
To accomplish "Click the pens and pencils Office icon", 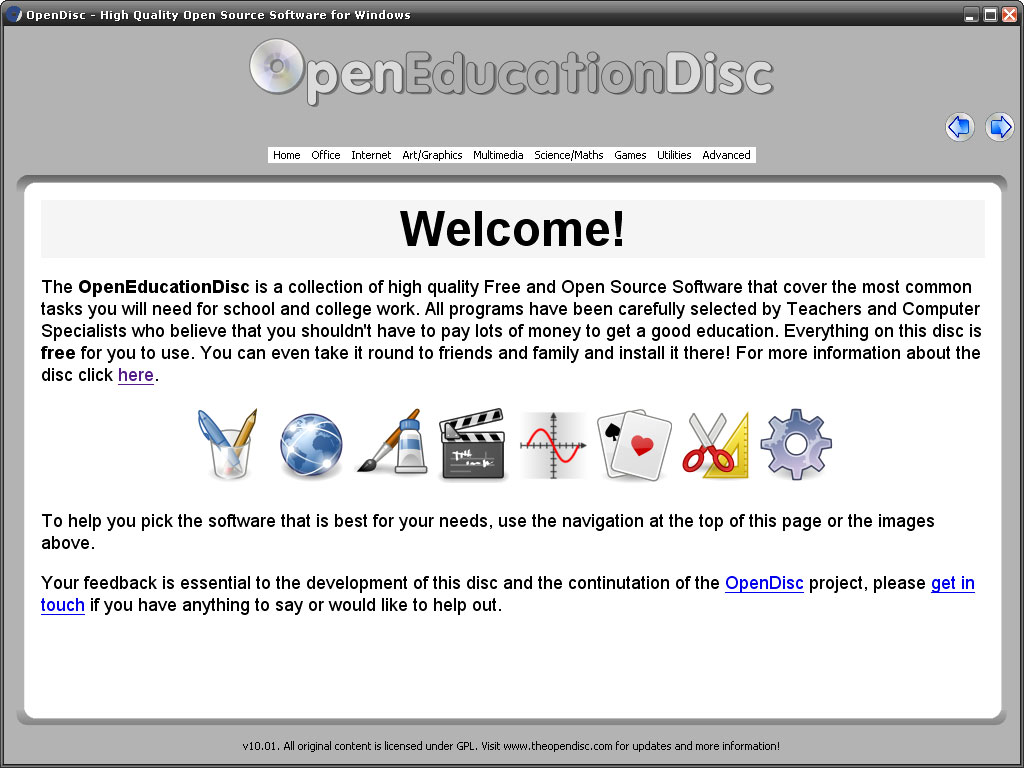I will coord(227,445).
